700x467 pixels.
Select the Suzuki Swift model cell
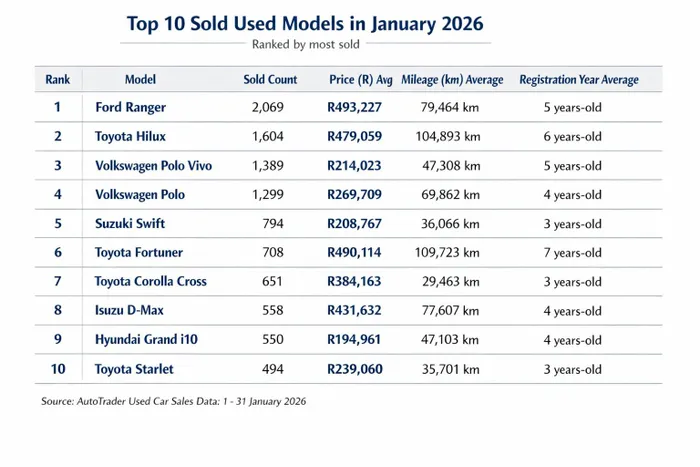(x=131, y=224)
